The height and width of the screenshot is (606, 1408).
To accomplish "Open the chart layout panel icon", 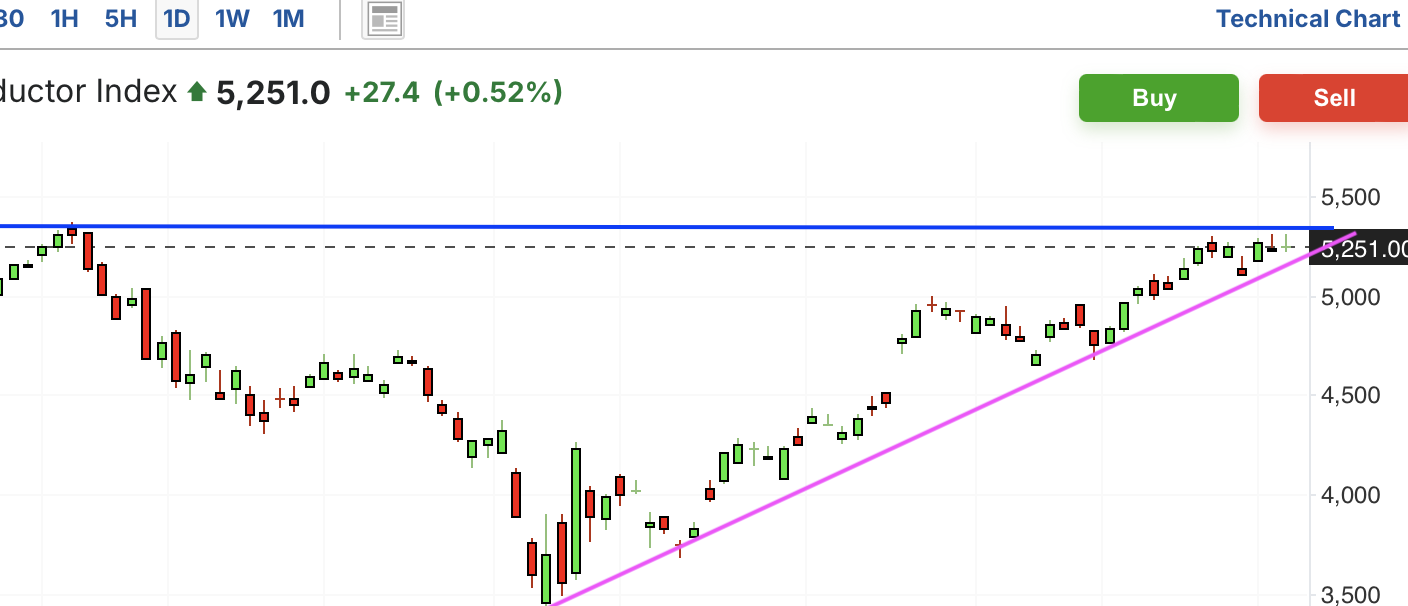I will 385,19.
